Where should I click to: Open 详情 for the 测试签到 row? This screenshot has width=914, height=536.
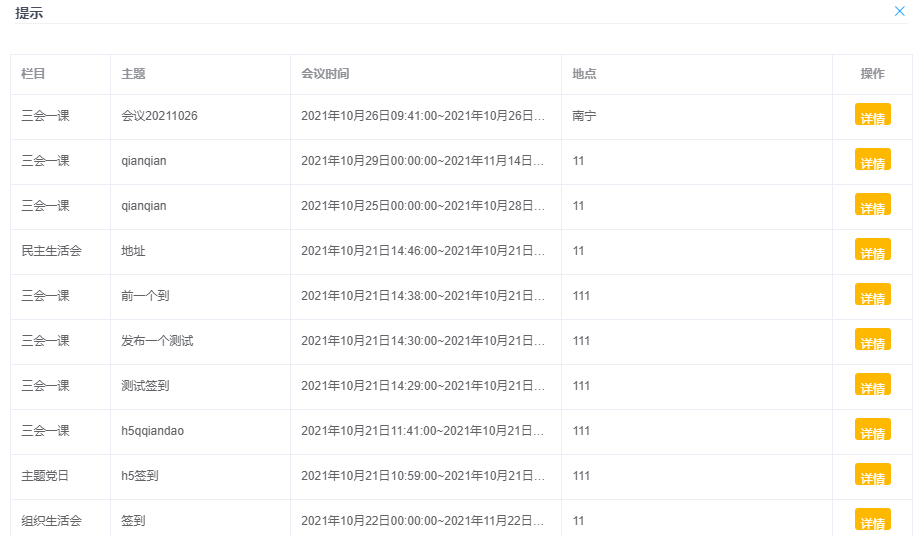tap(872, 386)
